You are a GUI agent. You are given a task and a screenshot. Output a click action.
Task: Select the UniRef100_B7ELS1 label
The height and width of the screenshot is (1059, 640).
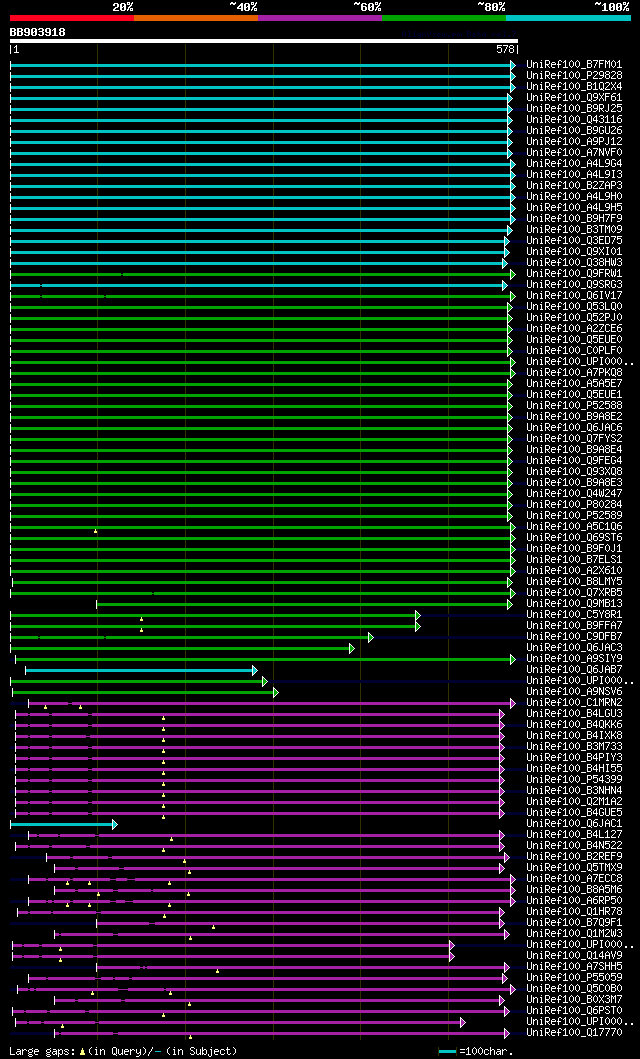point(574,560)
